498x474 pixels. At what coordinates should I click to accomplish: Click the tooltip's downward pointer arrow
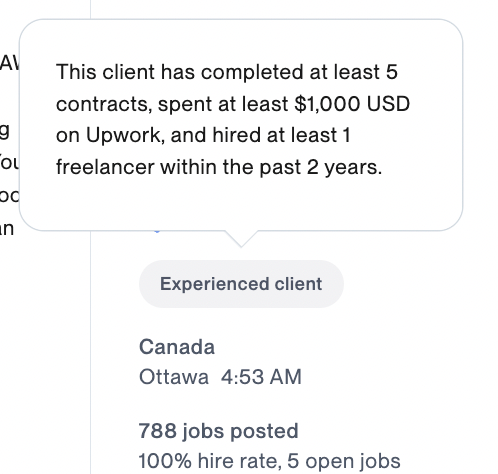point(241,239)
